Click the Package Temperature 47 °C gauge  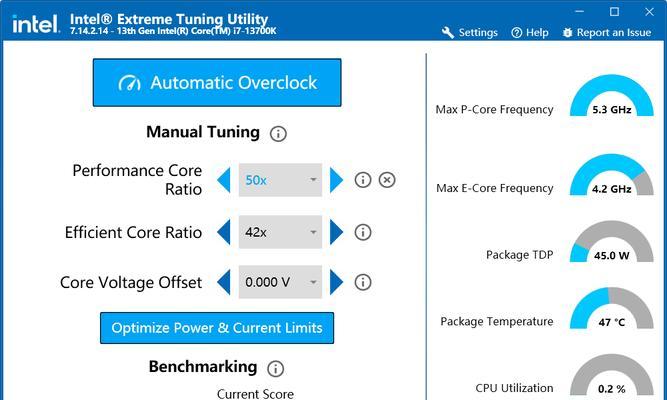(x=612, y=308)
